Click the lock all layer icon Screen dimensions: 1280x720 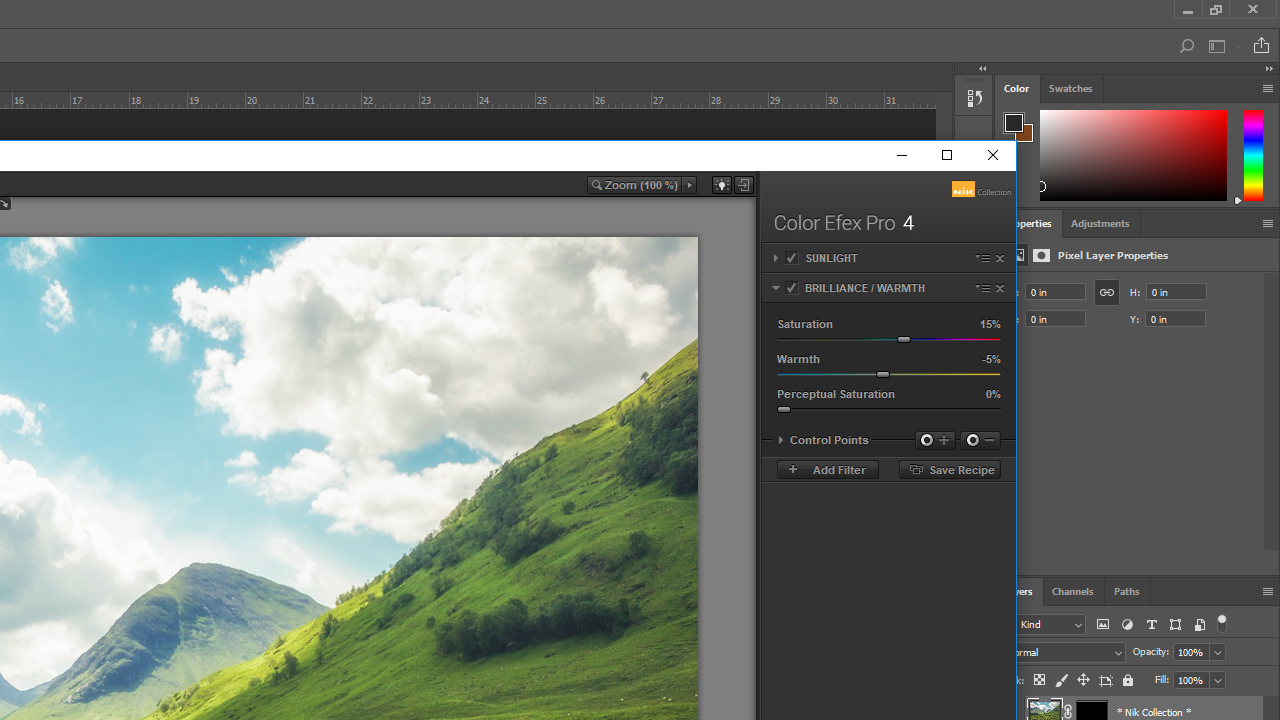pos(1128,681)
